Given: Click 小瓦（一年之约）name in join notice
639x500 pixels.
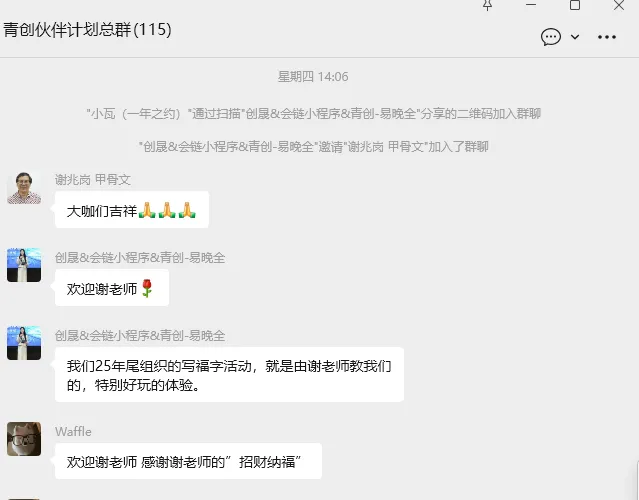Looking at the screenshot, I should tap(135, 113).
